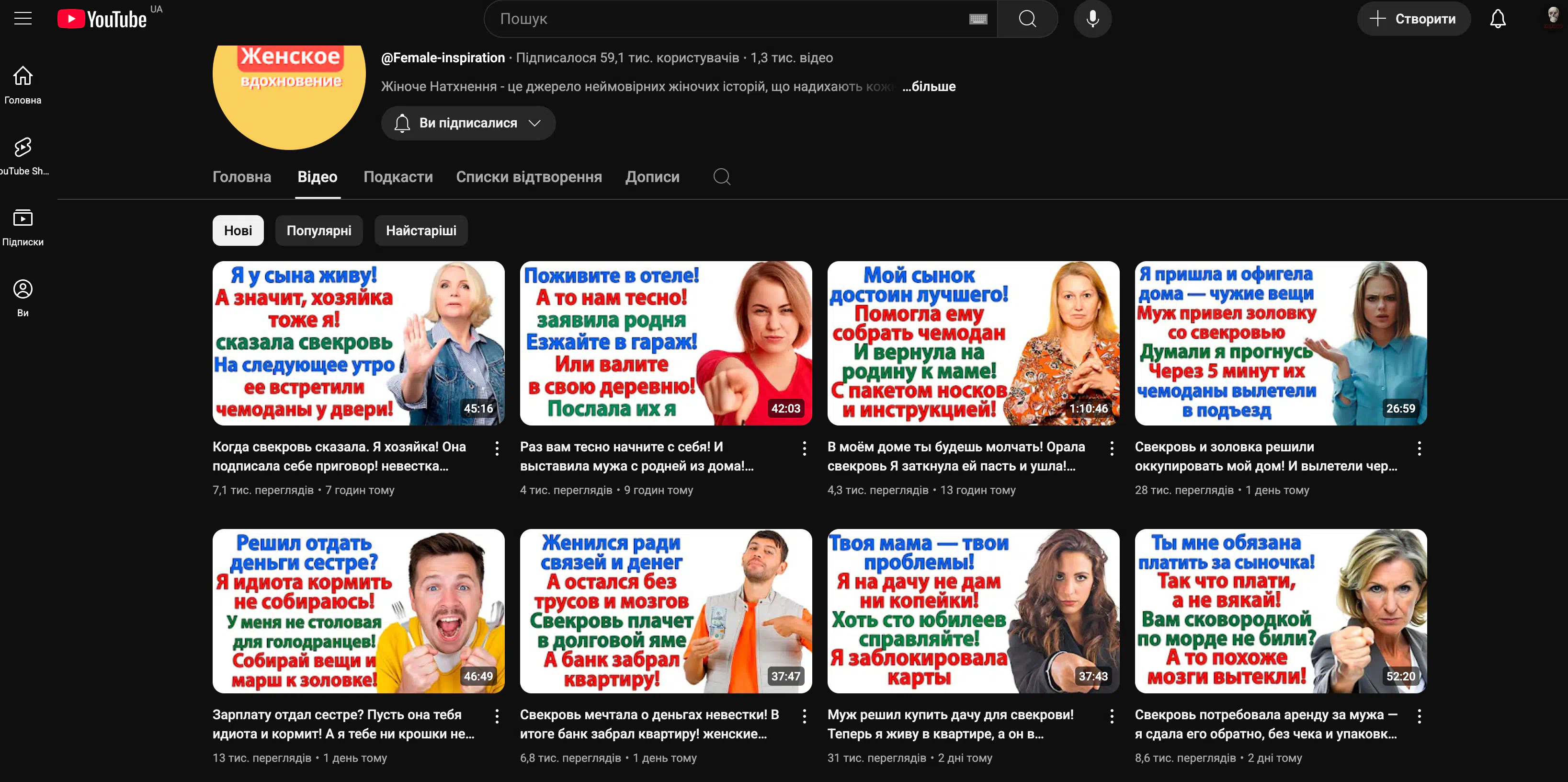
Task: Play the 1:10:46 'Мой сынок' thumbnail
Action: click(x=973, y=344)
